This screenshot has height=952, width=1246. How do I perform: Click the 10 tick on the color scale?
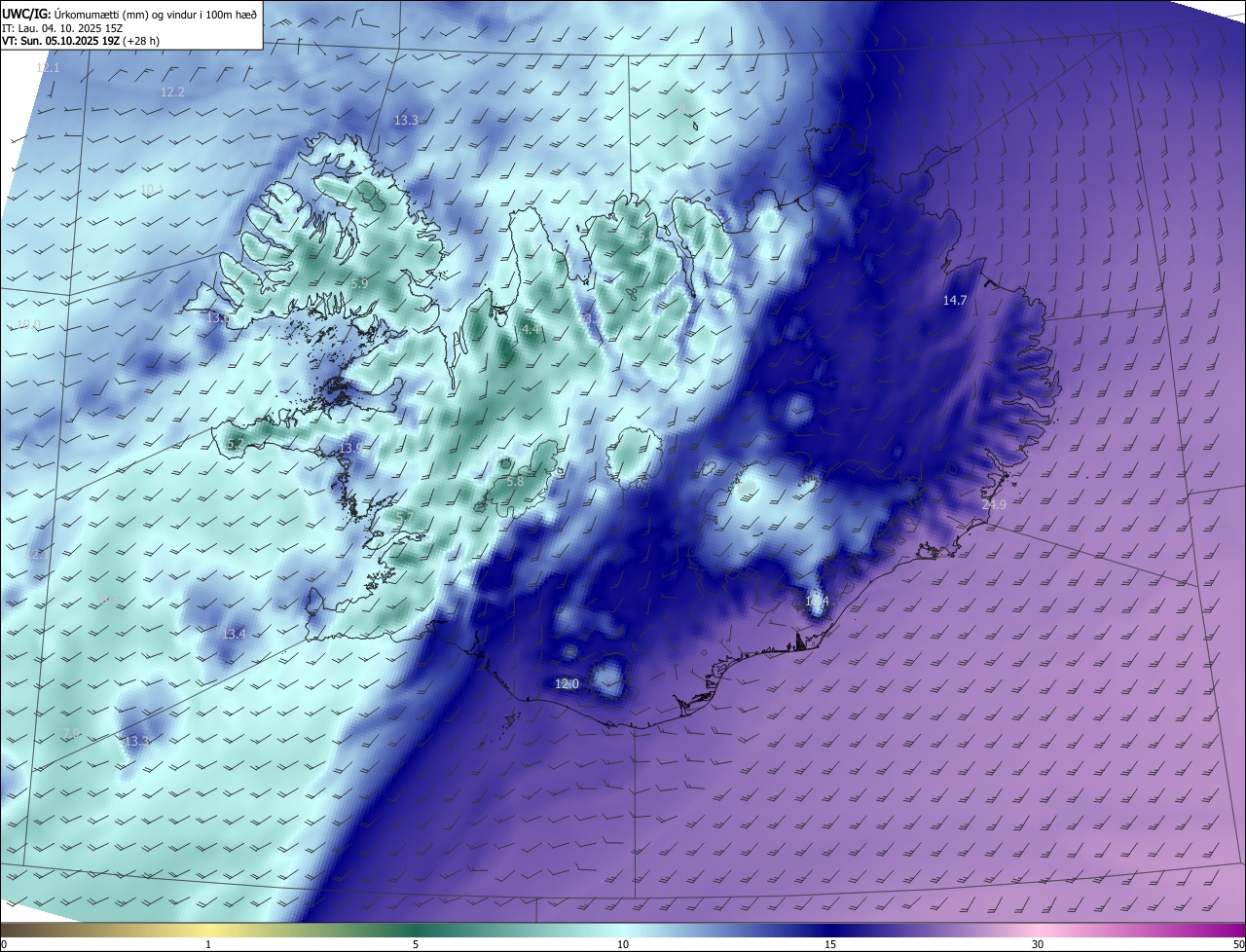(623, 944)
